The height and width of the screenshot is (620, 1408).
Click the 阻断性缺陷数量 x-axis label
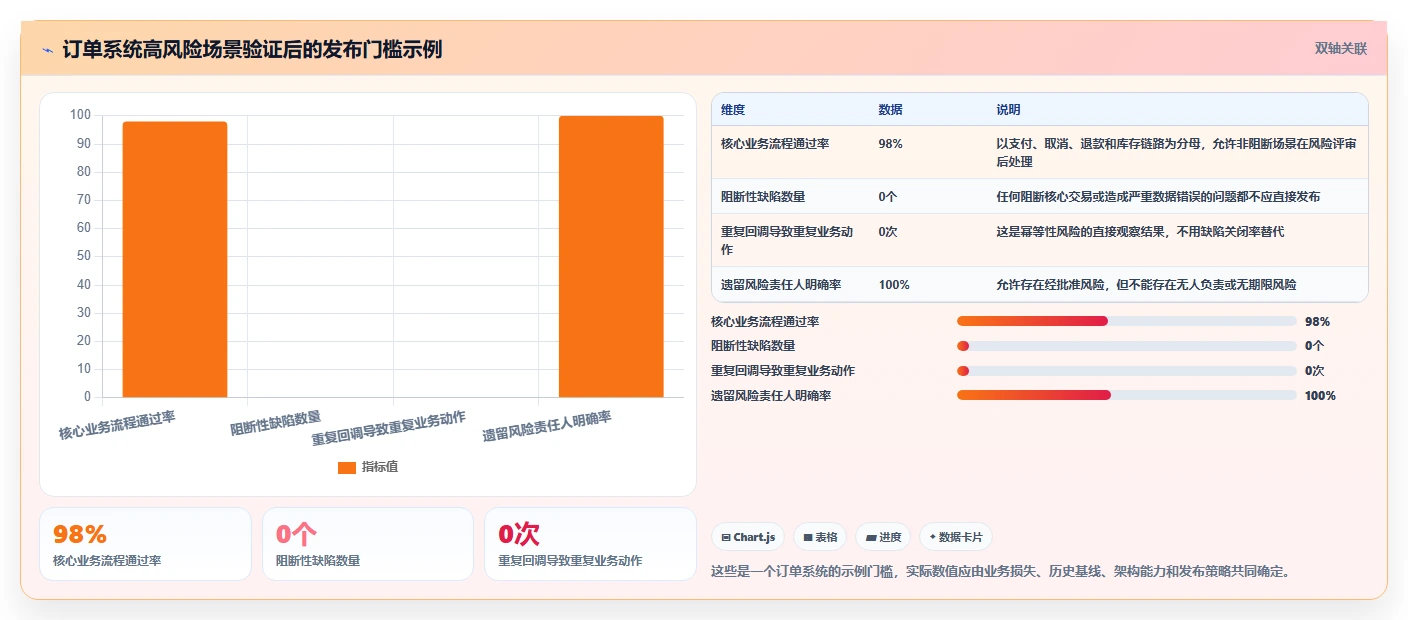pyautogui.click(x=276, y=423)
